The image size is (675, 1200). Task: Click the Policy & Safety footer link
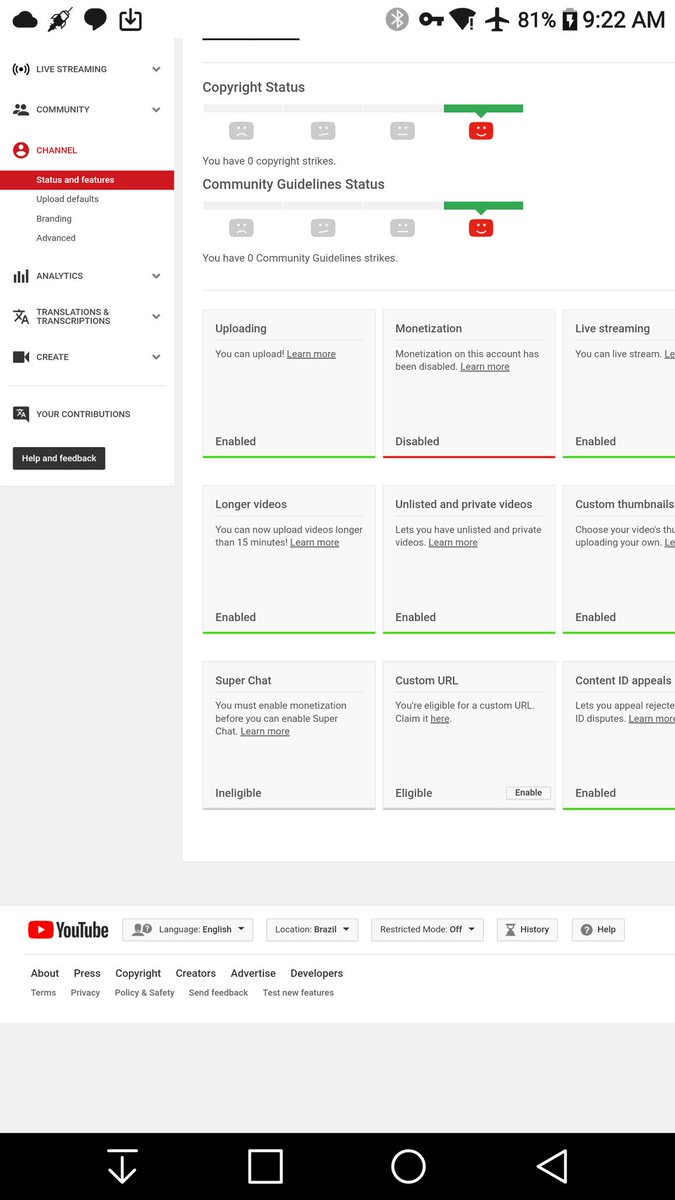(x=145, y=993)
